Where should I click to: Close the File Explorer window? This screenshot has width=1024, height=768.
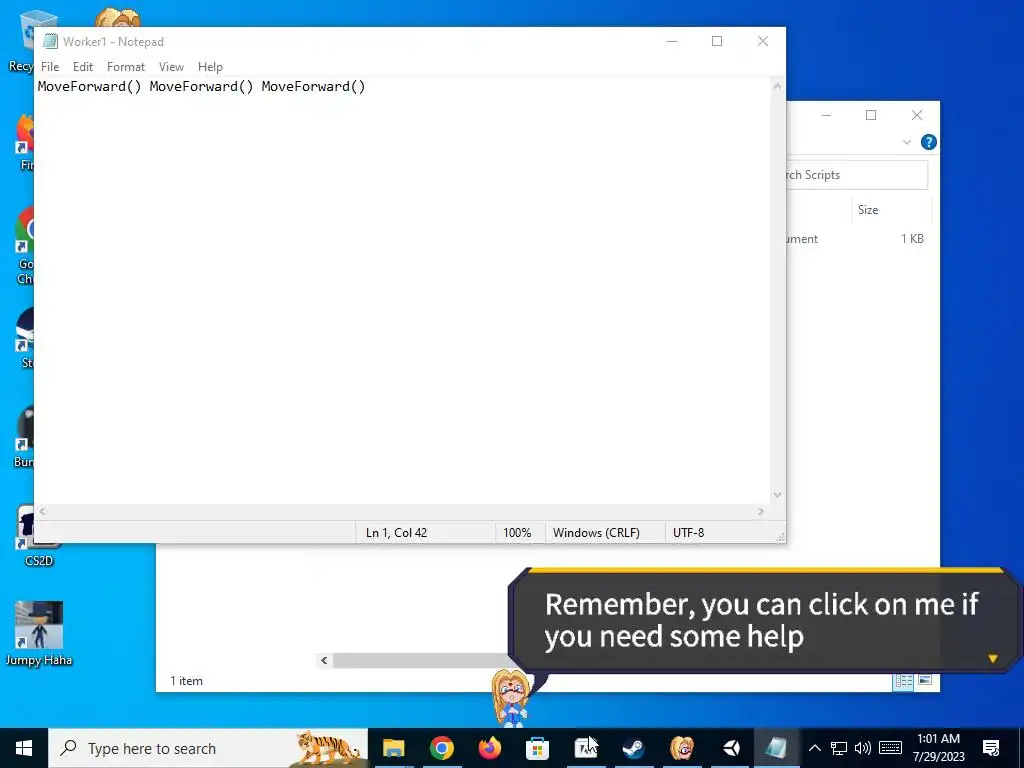[x=917, y=116]
